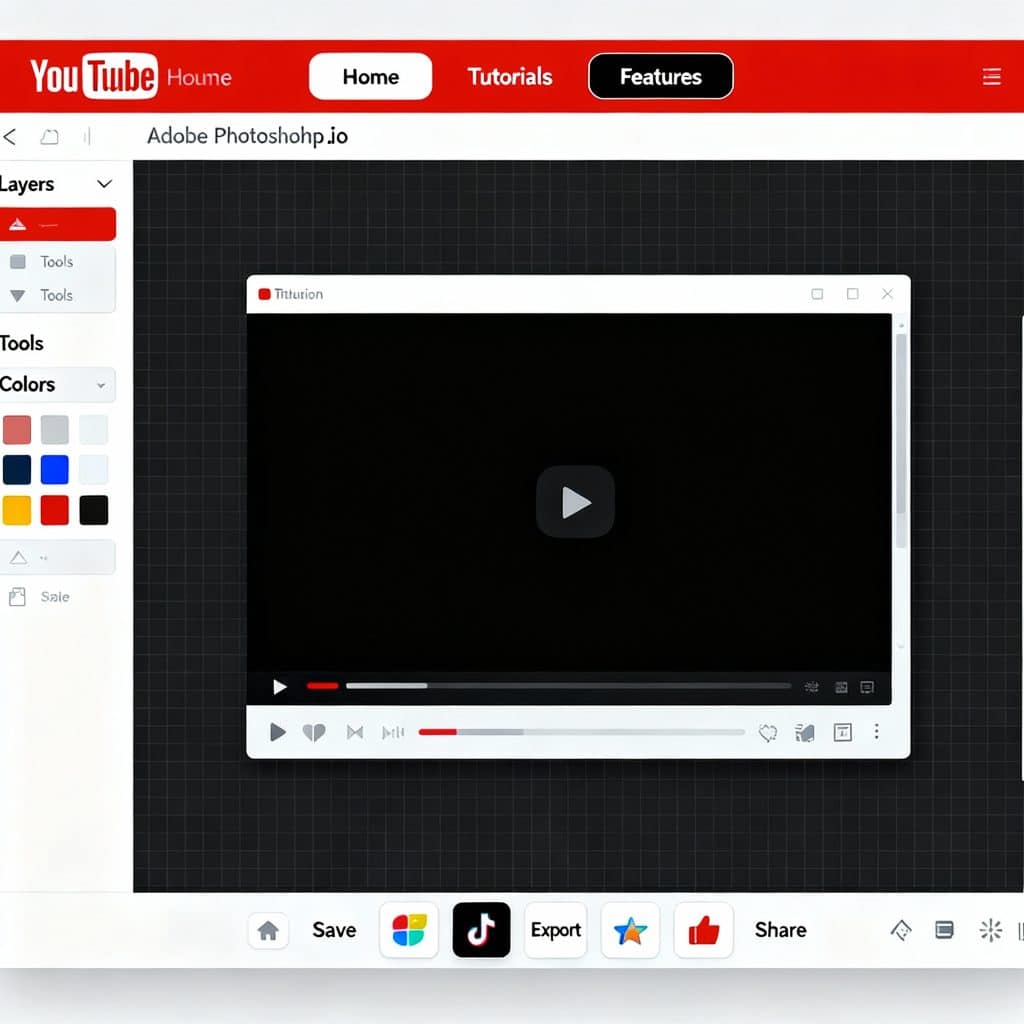Select the bright blue color swatch
The image size is (1024, 1024).
[55, 470]
